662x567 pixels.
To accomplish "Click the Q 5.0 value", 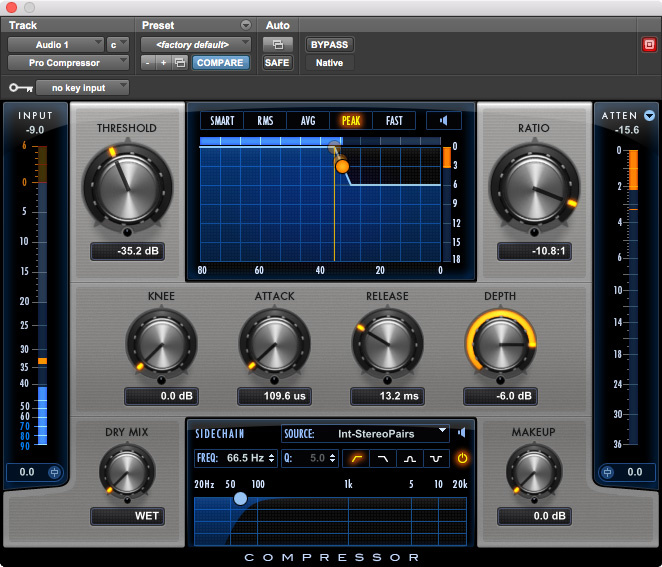I will [317, 458].
